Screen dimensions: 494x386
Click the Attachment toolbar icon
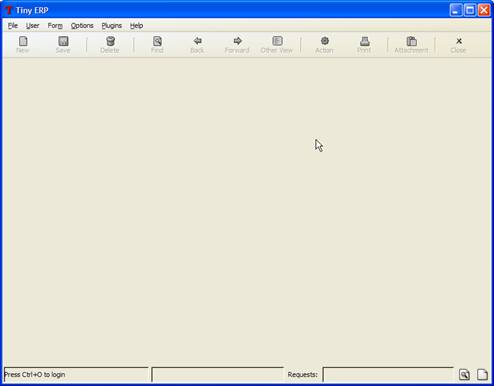pyautogui.click(x=412, y=41)
